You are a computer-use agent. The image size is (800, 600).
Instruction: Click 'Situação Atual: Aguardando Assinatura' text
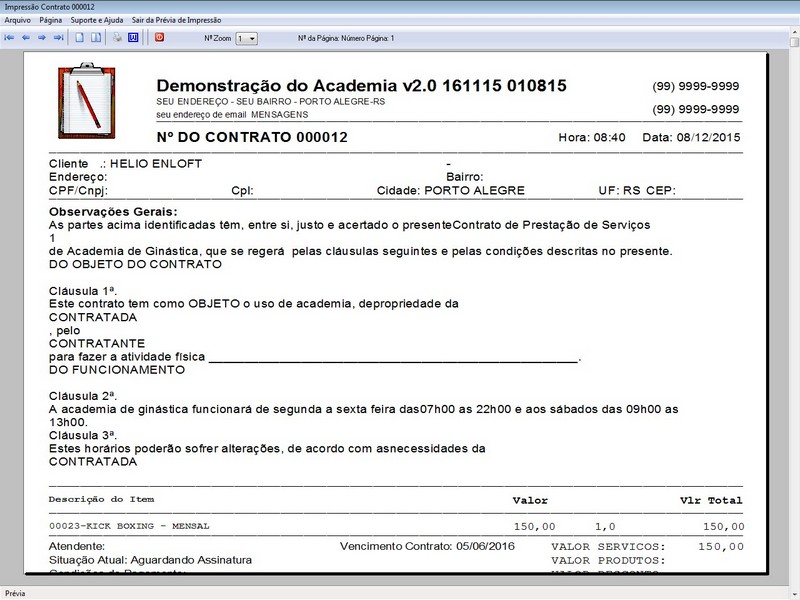(150, 560)
